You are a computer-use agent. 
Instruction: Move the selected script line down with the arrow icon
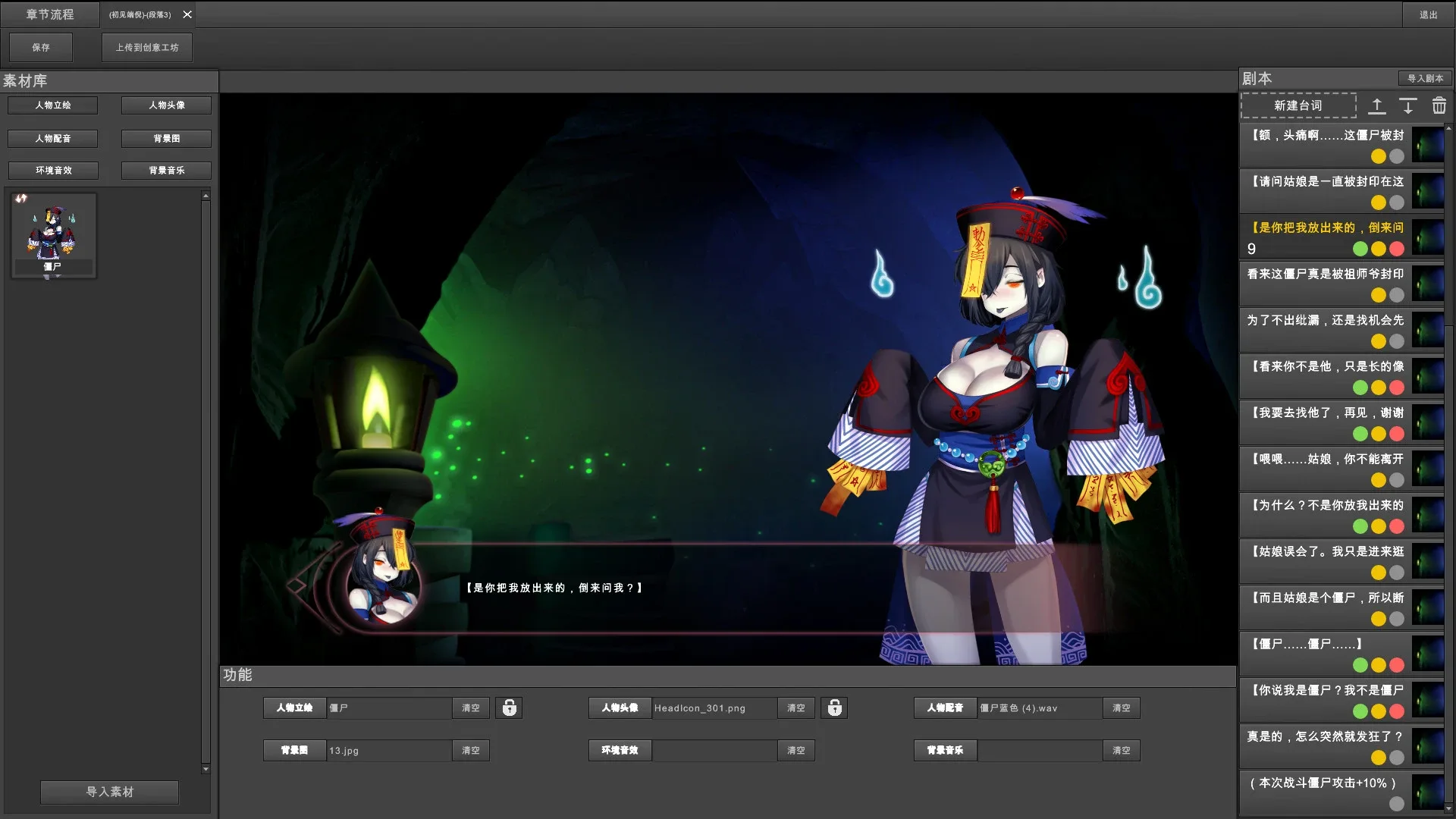point(1408,106)
